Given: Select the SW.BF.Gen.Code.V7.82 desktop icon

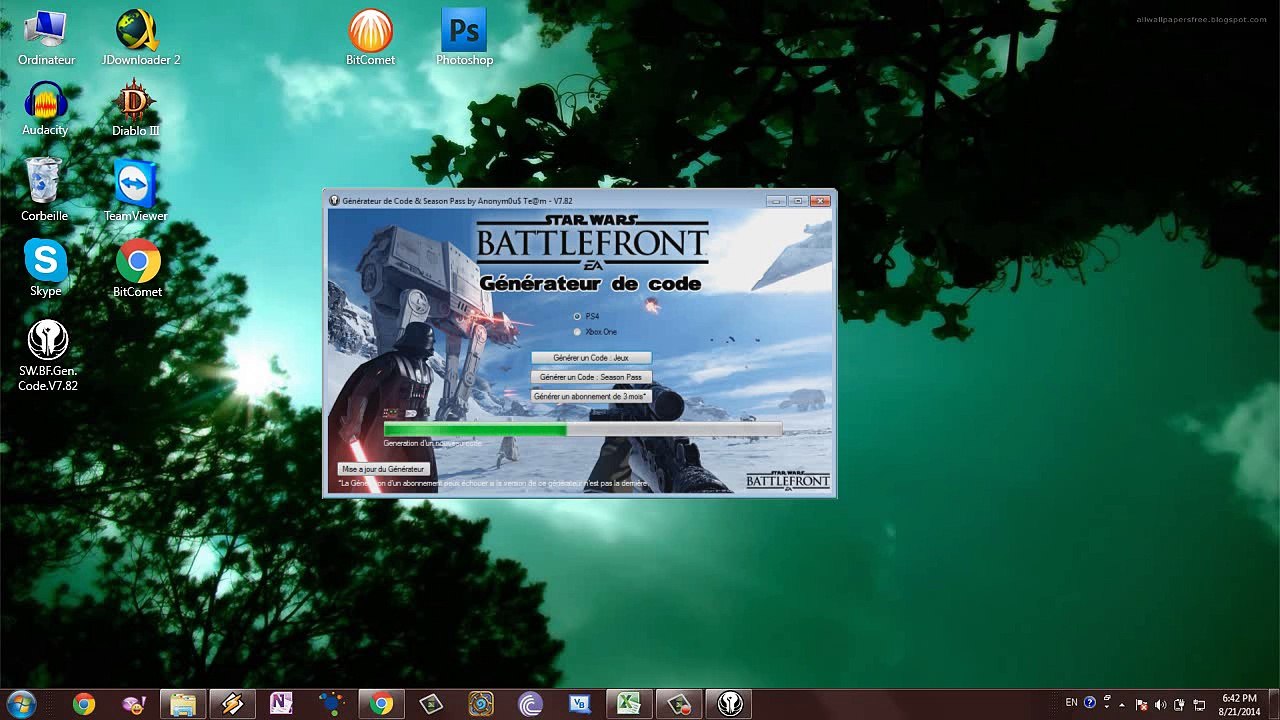Looking at the screenshot, I should tap(48, 355).
